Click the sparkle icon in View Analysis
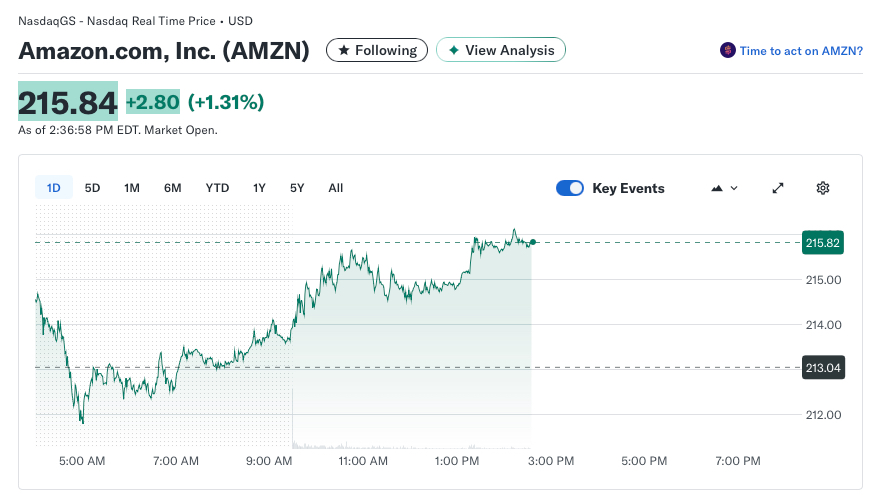The height and width of the screenshot is (495, 870). (x=453, y=50)
